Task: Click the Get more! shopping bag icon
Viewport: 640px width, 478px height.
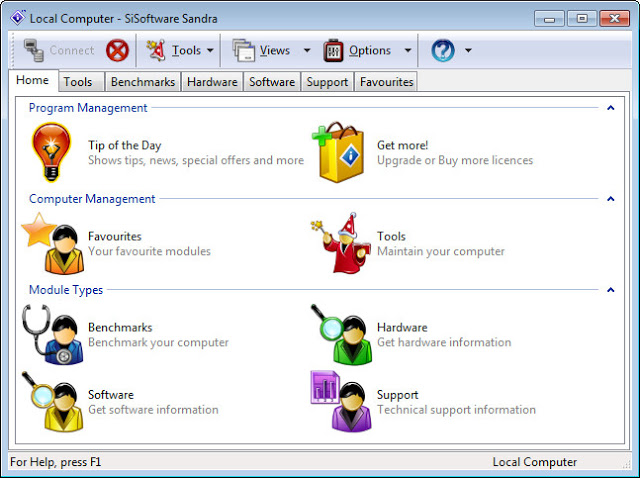Action: 338,152
